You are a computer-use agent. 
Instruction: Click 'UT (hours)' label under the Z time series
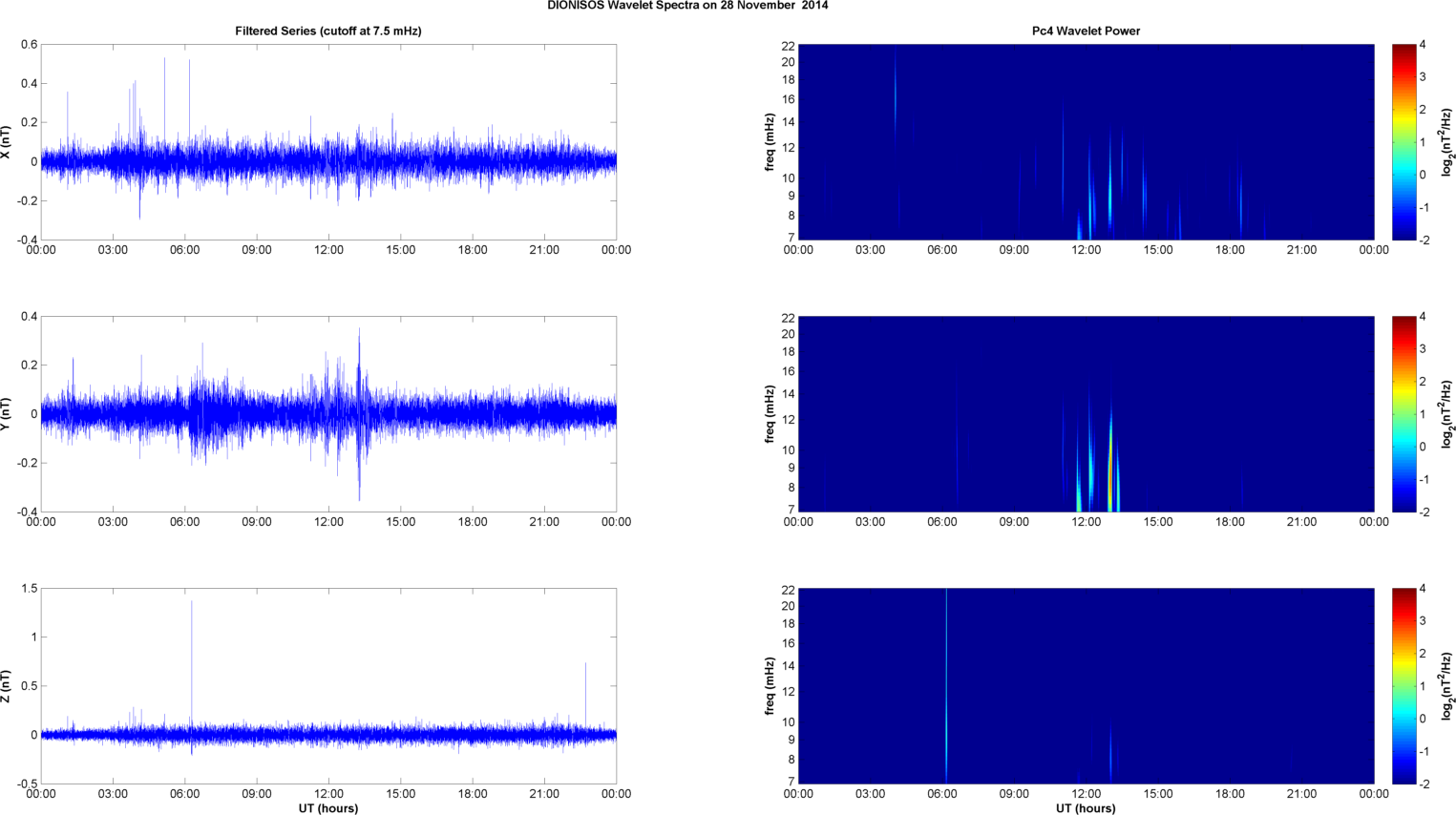[x=328, y=808]
